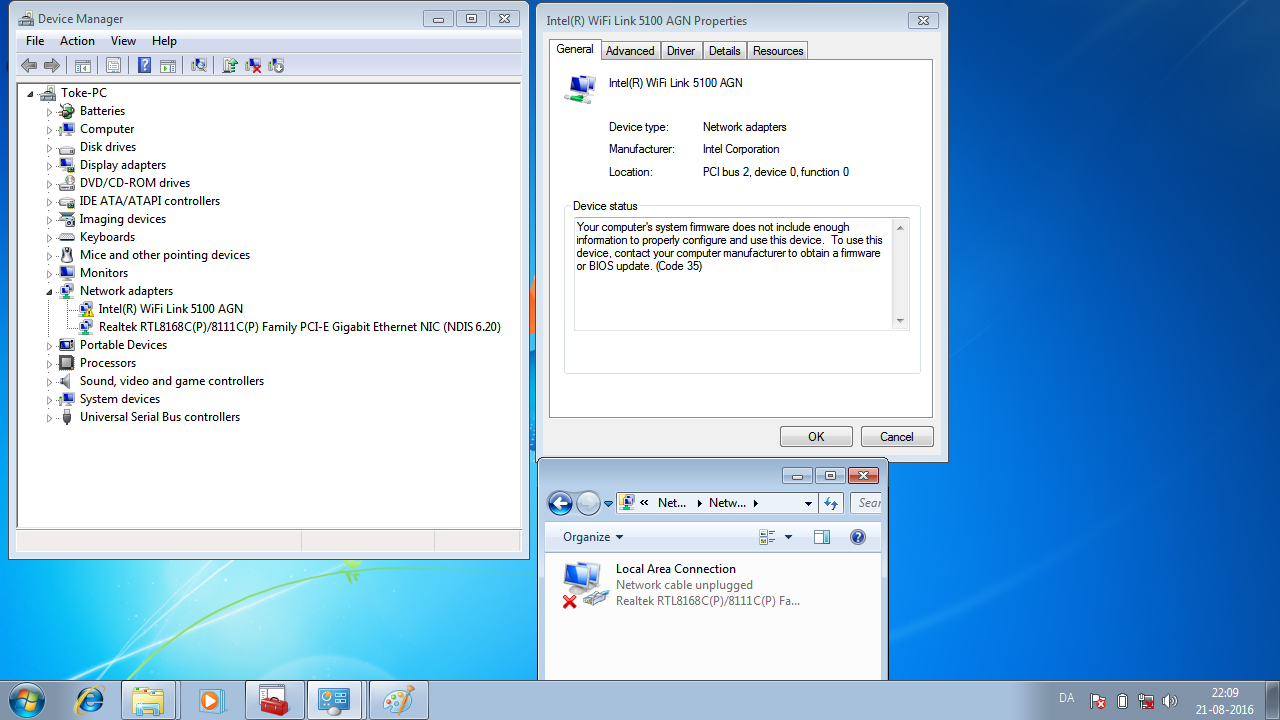Select Sound, video and game controllers

(x=172, y=381)
